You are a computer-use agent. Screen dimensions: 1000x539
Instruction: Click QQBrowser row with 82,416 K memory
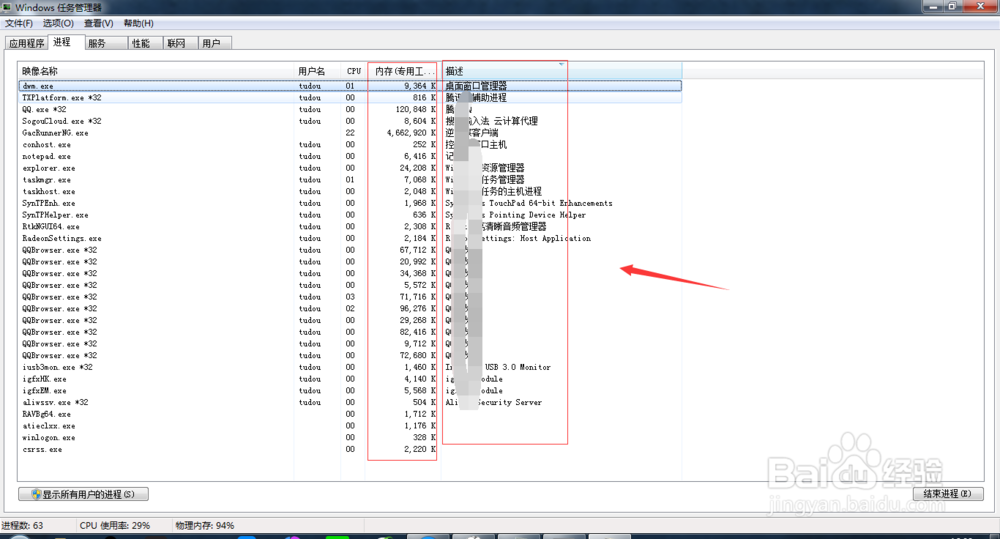tap(350, 332)
